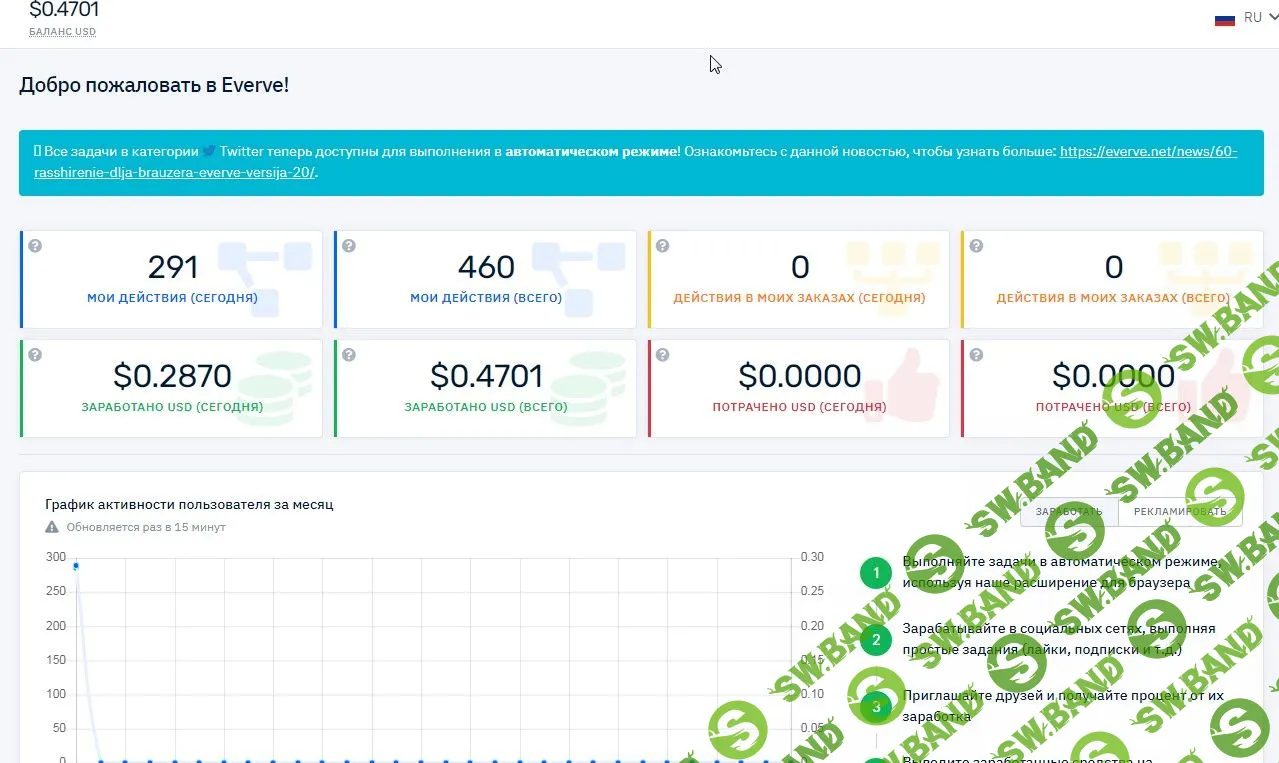Click help icon on 'Потрачено USD (сегодня)' card
Image resolution: width=1279 pixels, height=763 pixels.
(x=663, y=355)
